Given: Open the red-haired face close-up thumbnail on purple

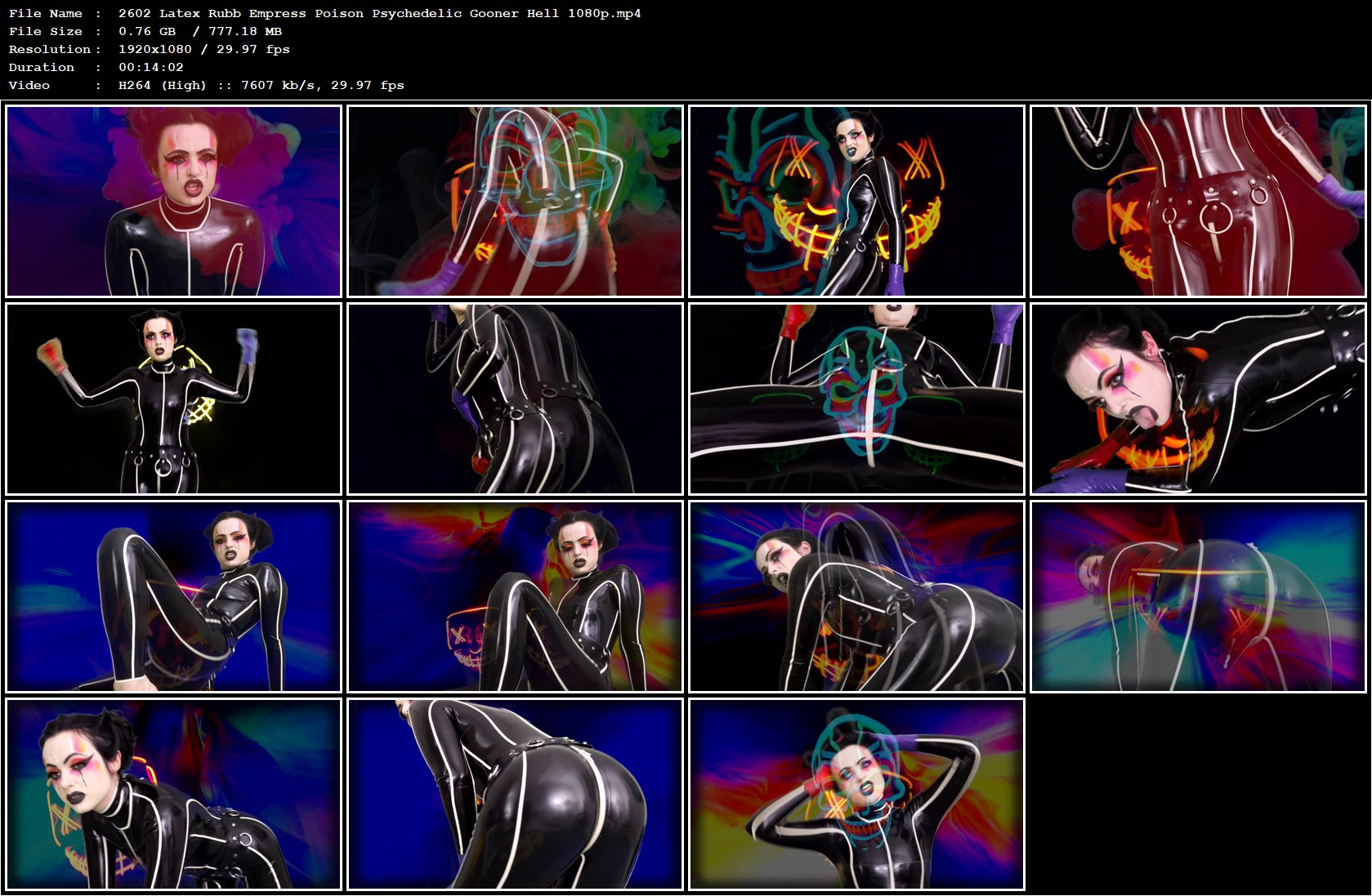Looking at the screenshot, I should (173, 201).
